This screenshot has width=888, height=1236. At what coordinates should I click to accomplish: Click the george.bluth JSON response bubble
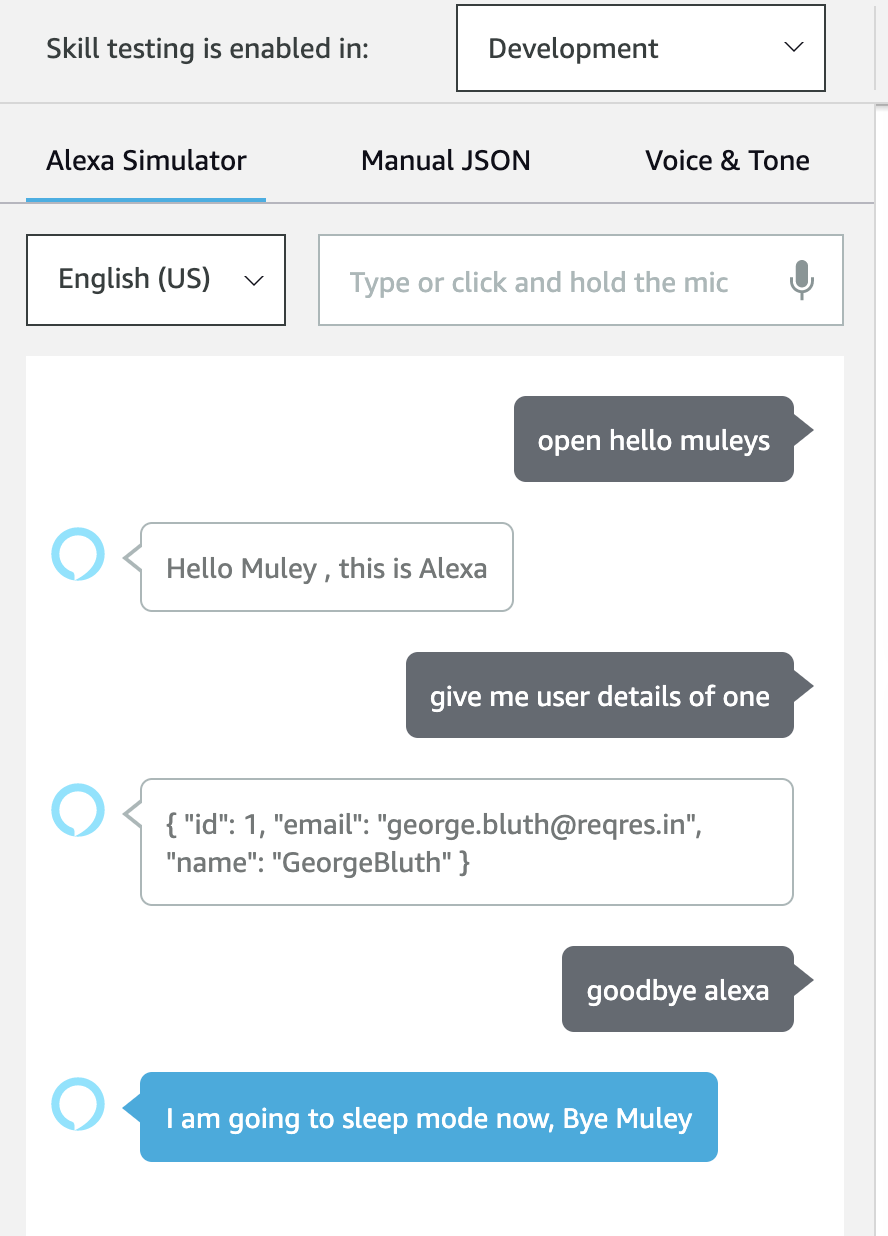[467, 843]
